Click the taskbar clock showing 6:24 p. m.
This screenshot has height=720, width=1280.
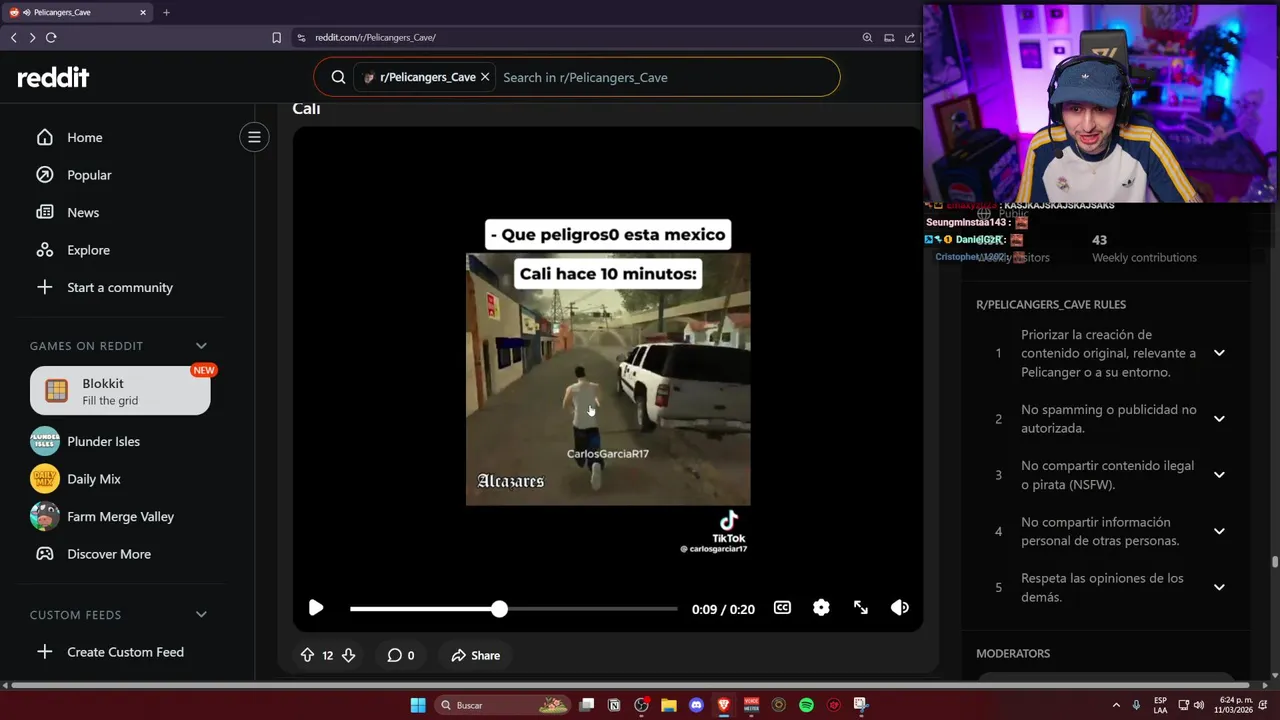1234,705
